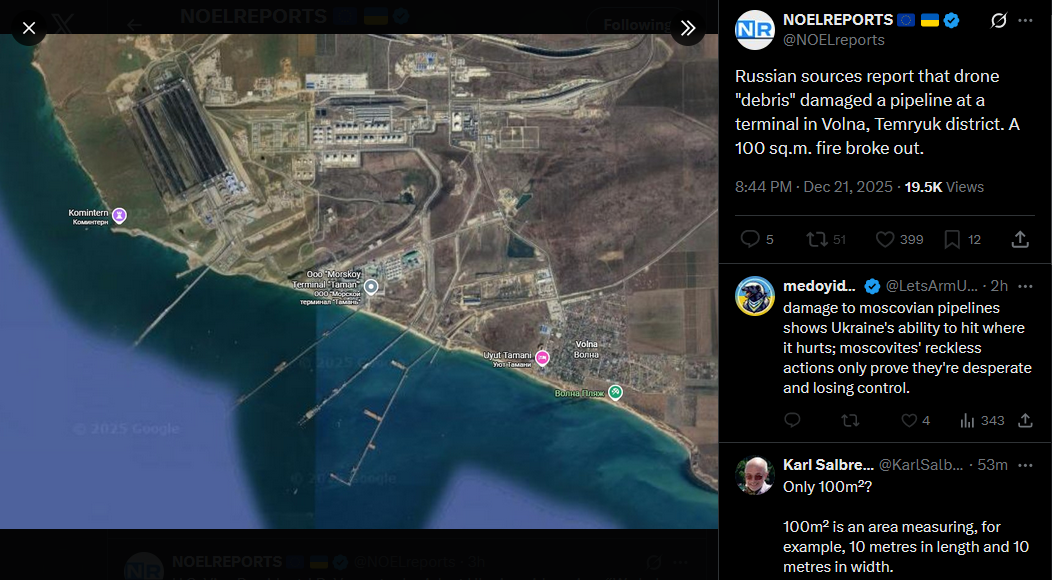
Task: Click the Following button in background
Action: [635, 26]
